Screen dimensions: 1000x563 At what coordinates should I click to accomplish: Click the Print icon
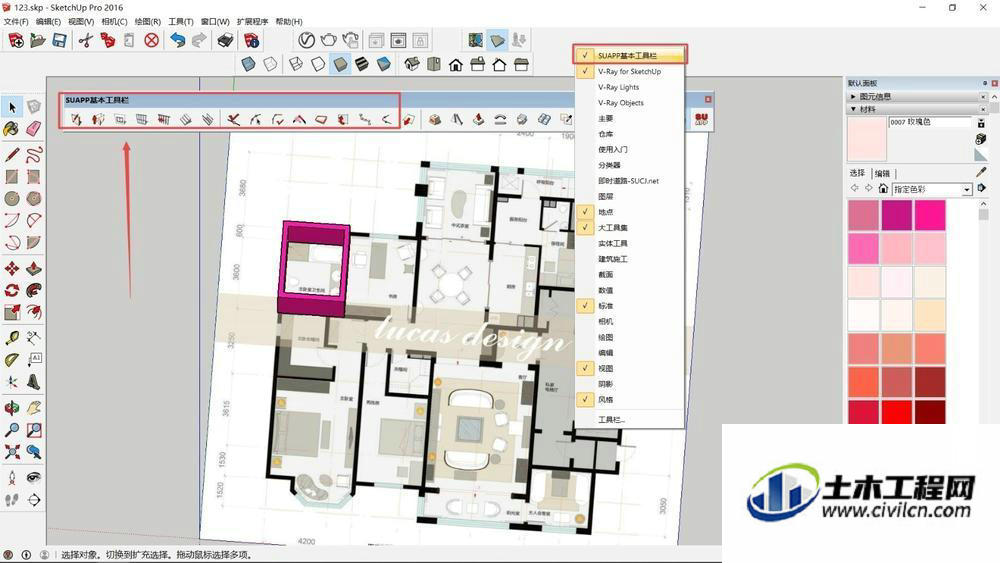[x=225, y=41]
